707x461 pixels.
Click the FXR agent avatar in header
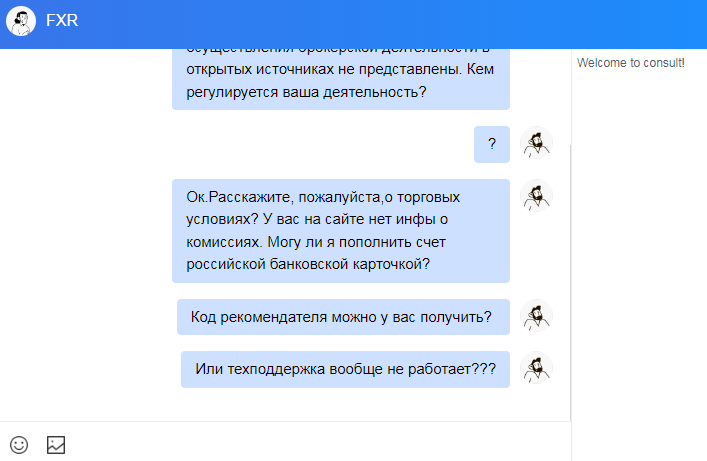pos(21,20)
